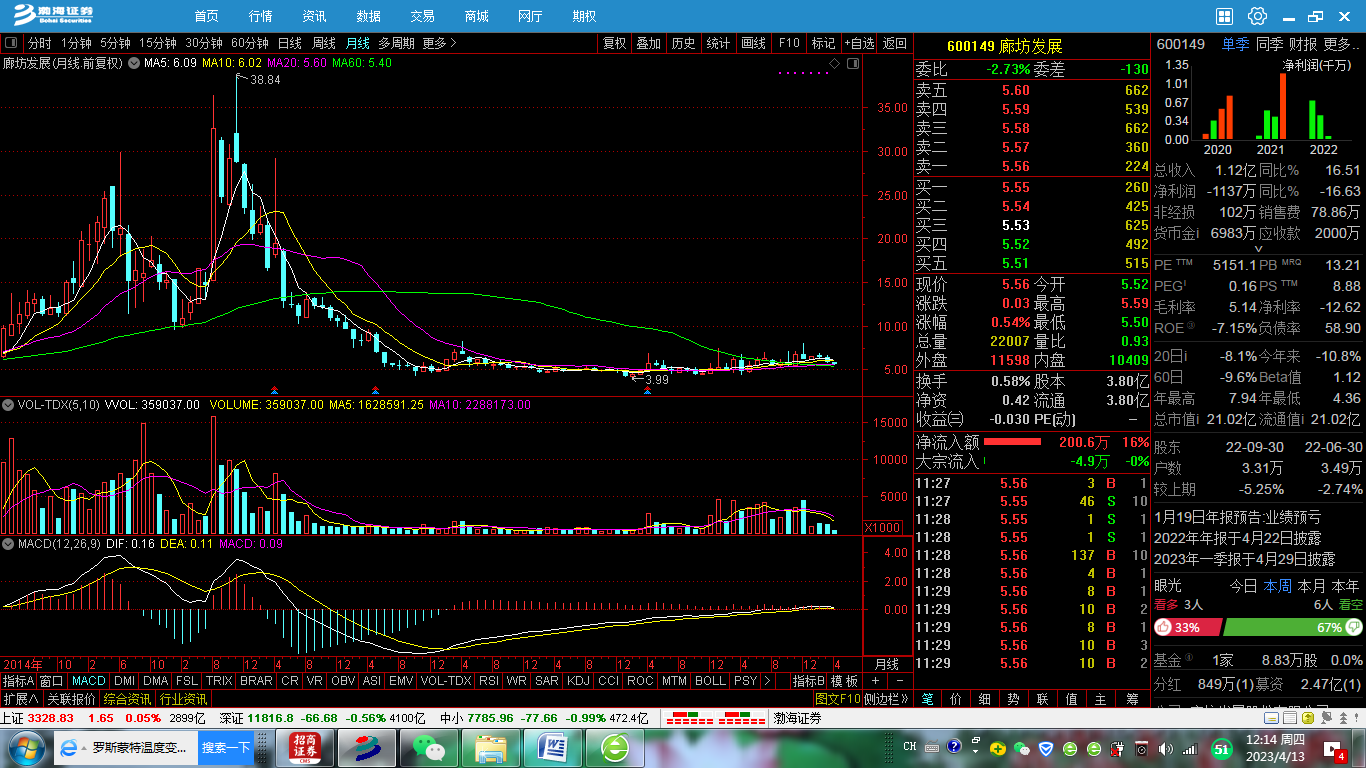
Task: Open the 交易 menu
Action: coord(422,16)
